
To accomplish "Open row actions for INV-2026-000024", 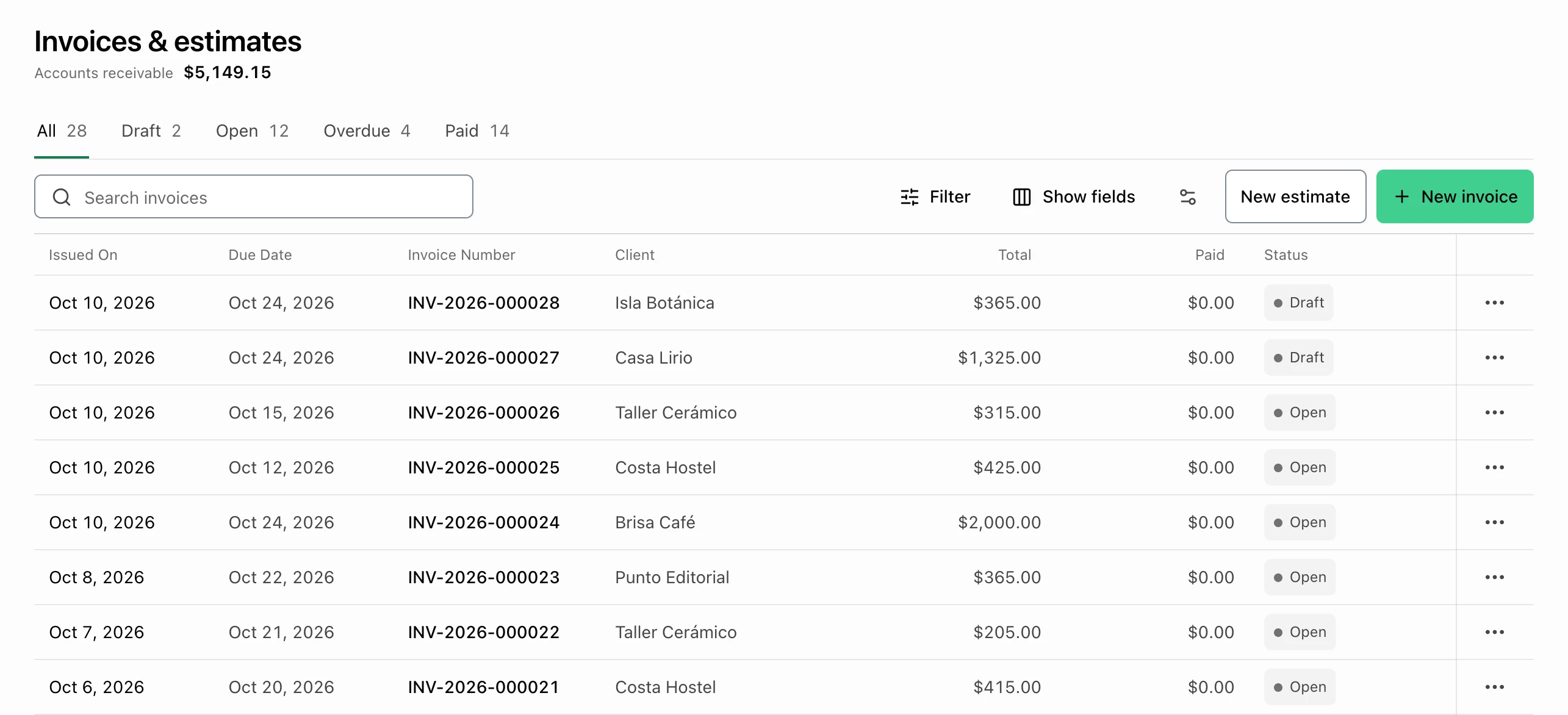I will point(1494,522).
